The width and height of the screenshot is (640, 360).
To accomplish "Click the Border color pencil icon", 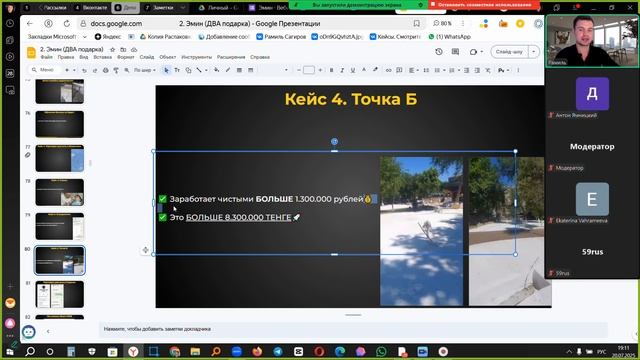I will point(228,70).
